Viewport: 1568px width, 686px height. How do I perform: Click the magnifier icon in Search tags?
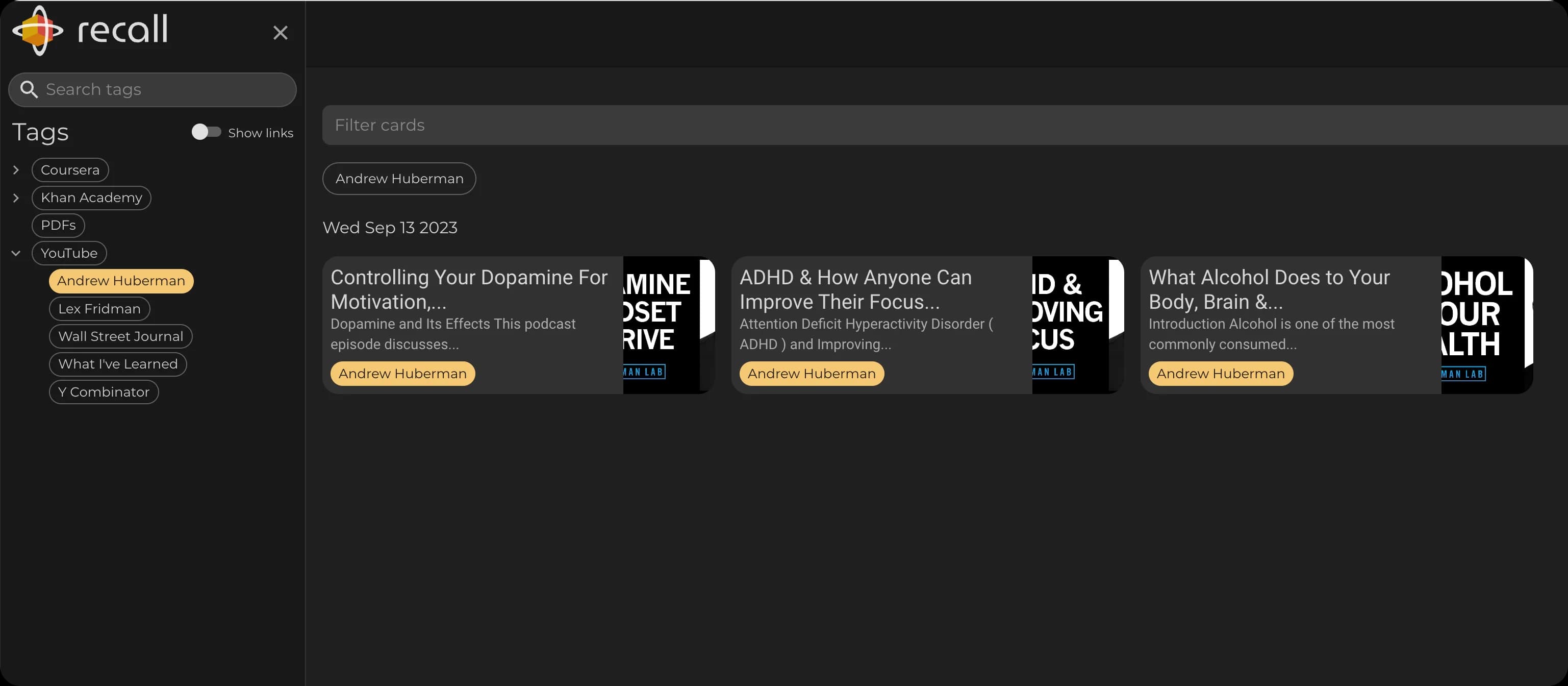[29, 89]
